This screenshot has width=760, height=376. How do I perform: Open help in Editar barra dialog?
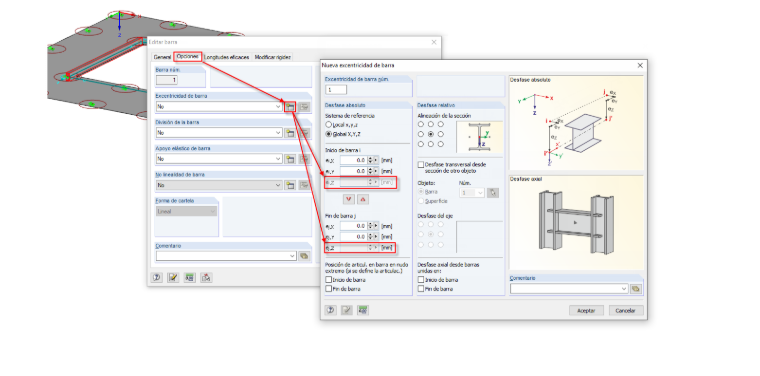point(157,278)
